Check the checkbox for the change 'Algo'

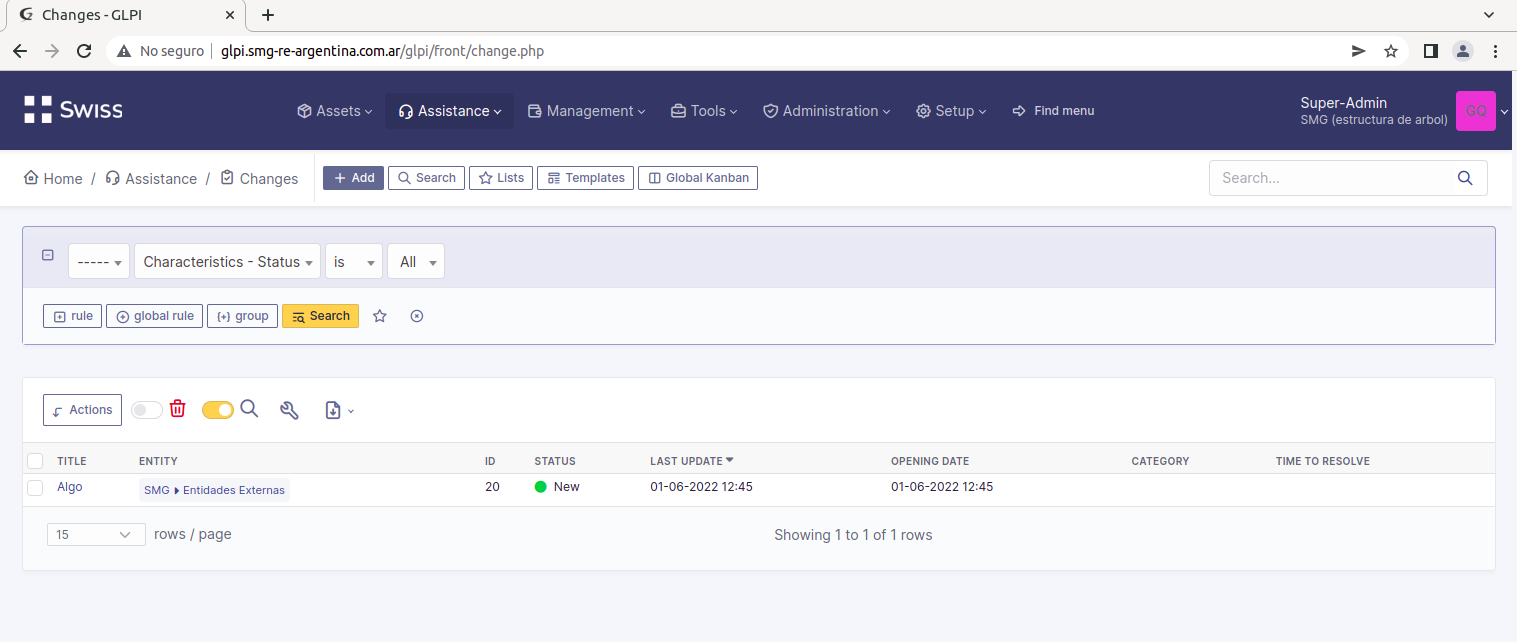pyautogui.click(x=34, y=487)
